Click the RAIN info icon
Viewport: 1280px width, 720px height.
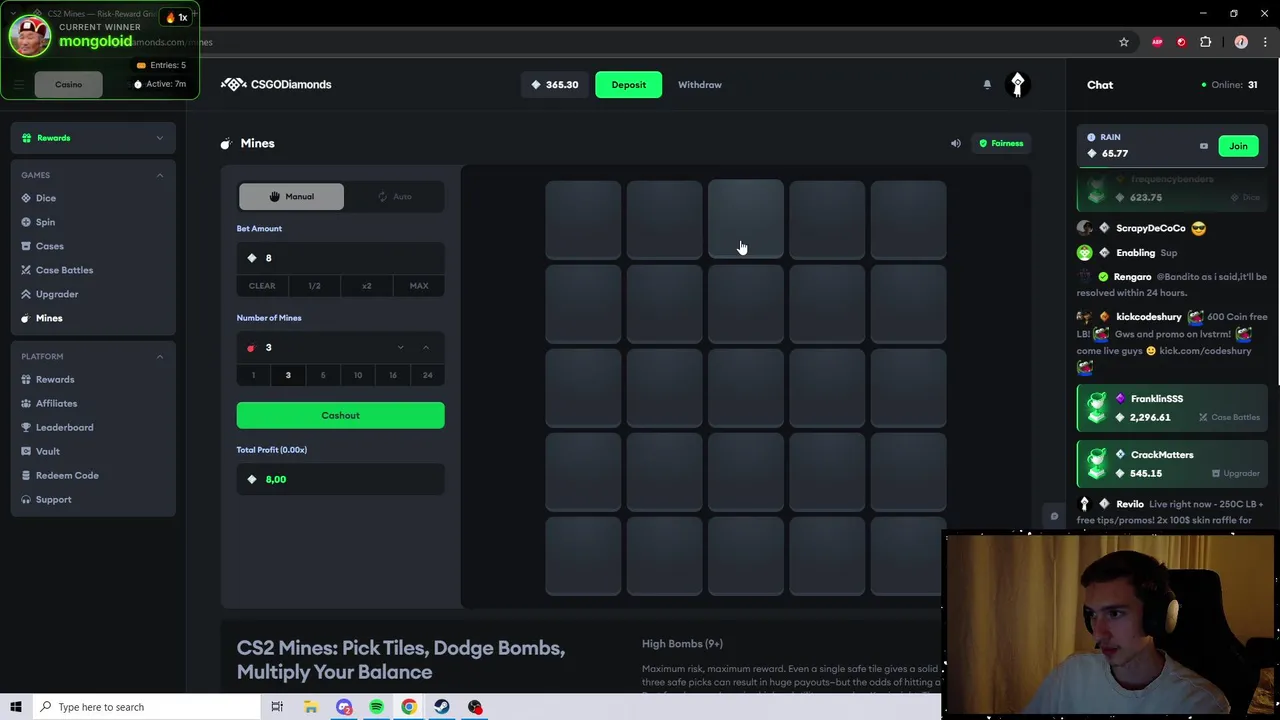[x=1091, y=137]
